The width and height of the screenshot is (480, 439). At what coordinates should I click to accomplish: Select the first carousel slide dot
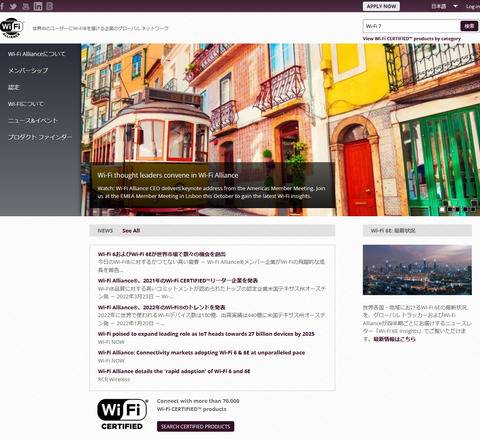442,209
